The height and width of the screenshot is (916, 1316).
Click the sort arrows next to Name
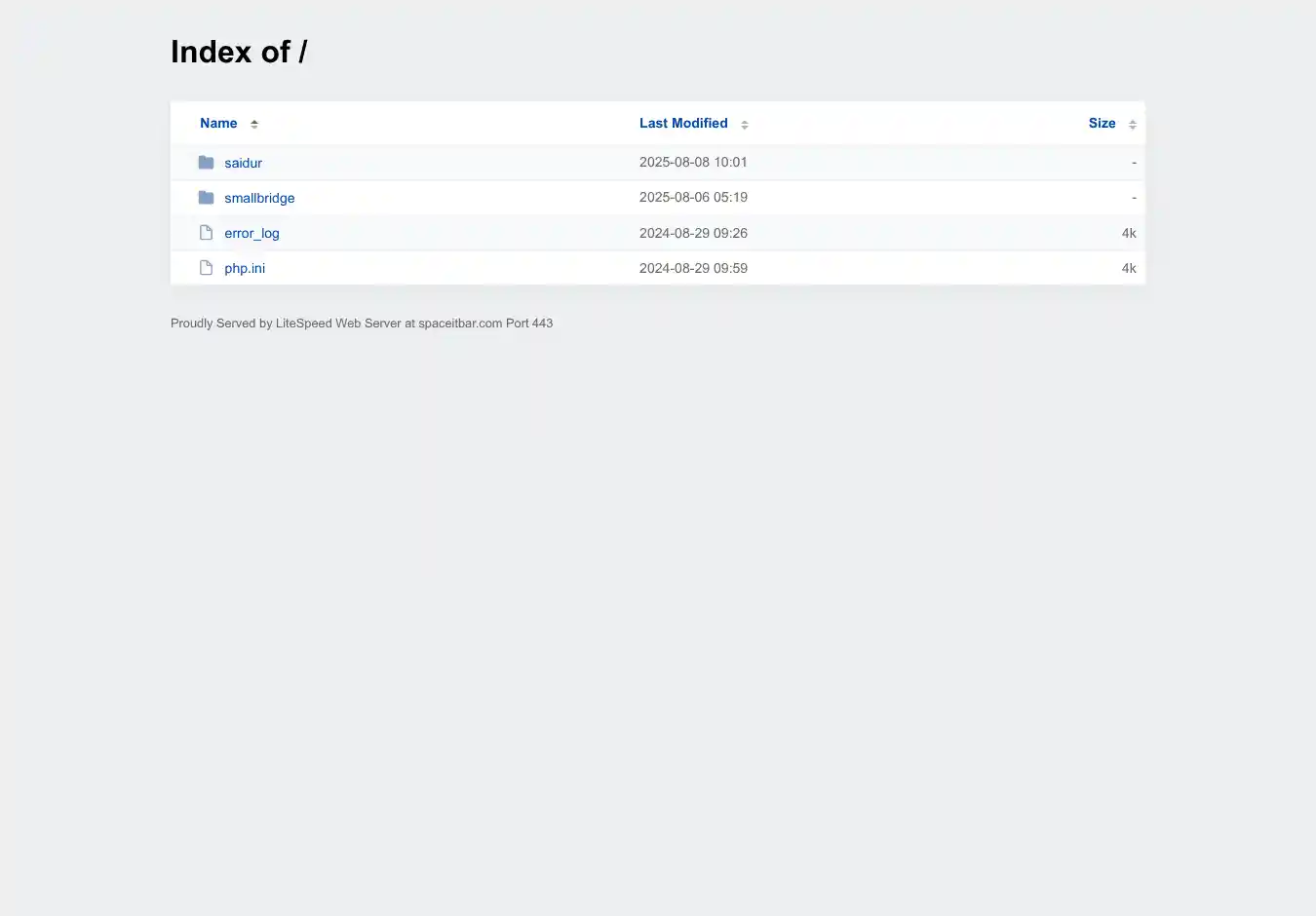click(x=254, y=124)
